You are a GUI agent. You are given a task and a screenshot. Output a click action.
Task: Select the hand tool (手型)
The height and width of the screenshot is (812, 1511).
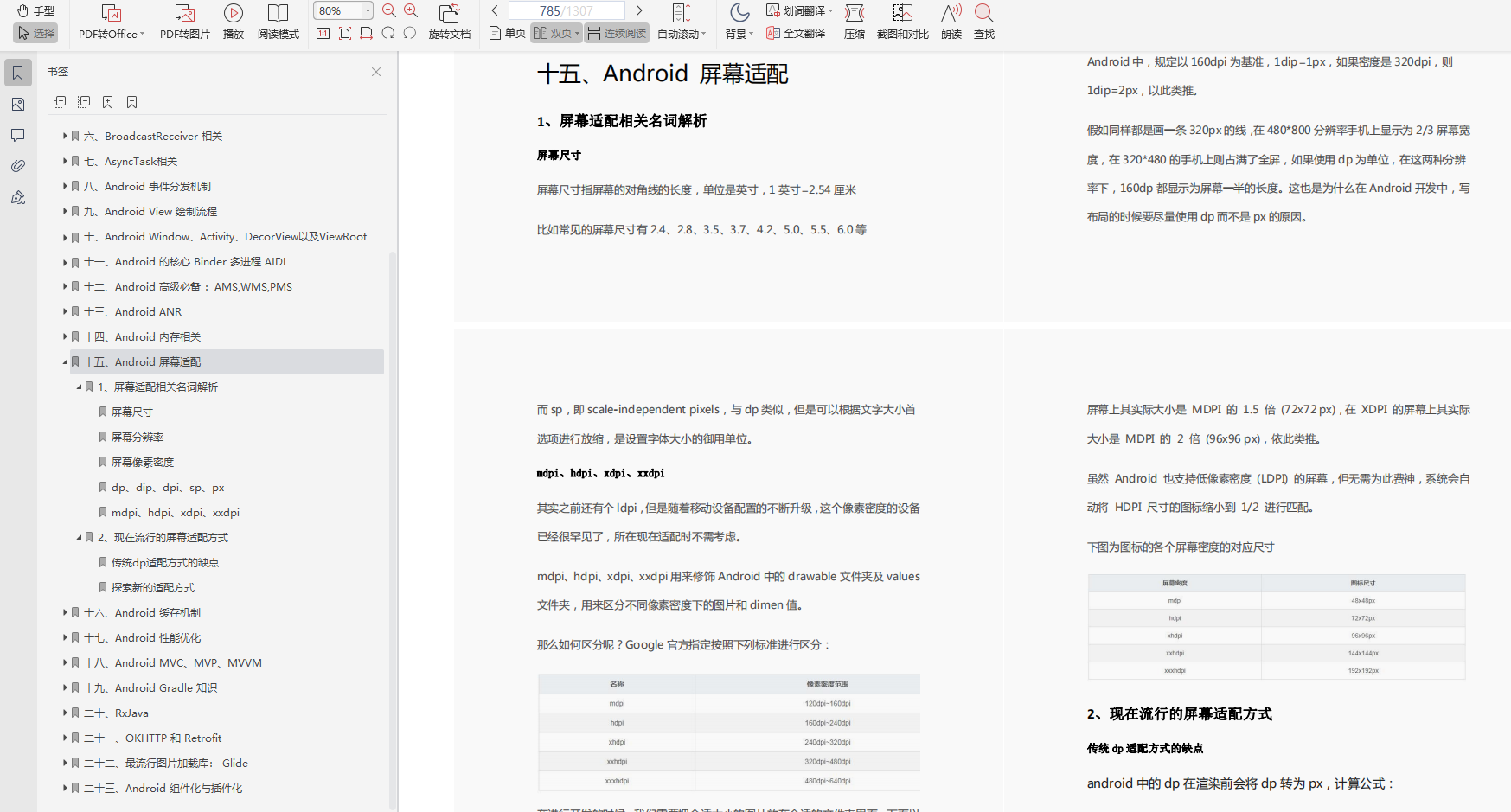click(x=35, y=11)
